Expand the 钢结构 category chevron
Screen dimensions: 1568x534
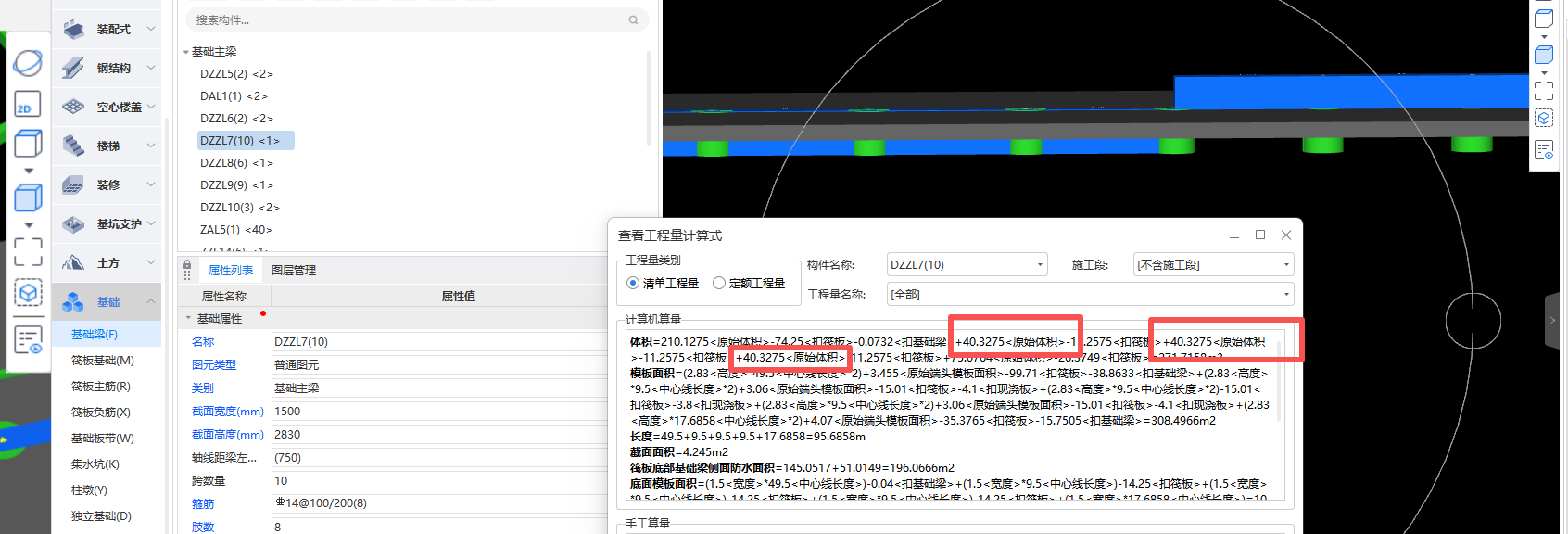[151, 69]
